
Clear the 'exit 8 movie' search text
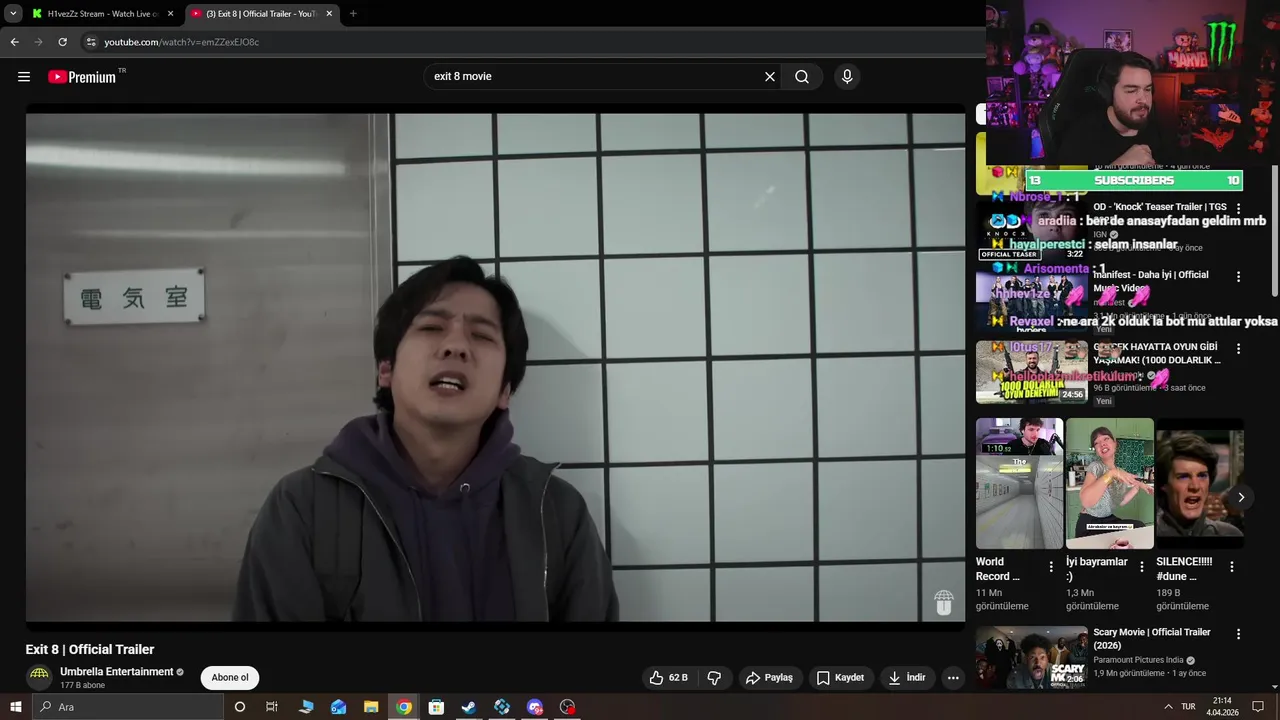[x=770, y=77]
